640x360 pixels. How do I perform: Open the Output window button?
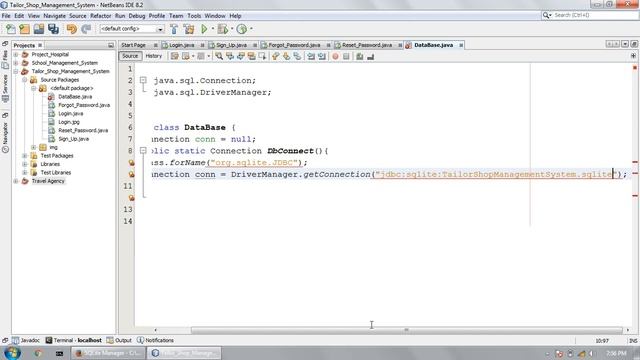tap(119, 340)
